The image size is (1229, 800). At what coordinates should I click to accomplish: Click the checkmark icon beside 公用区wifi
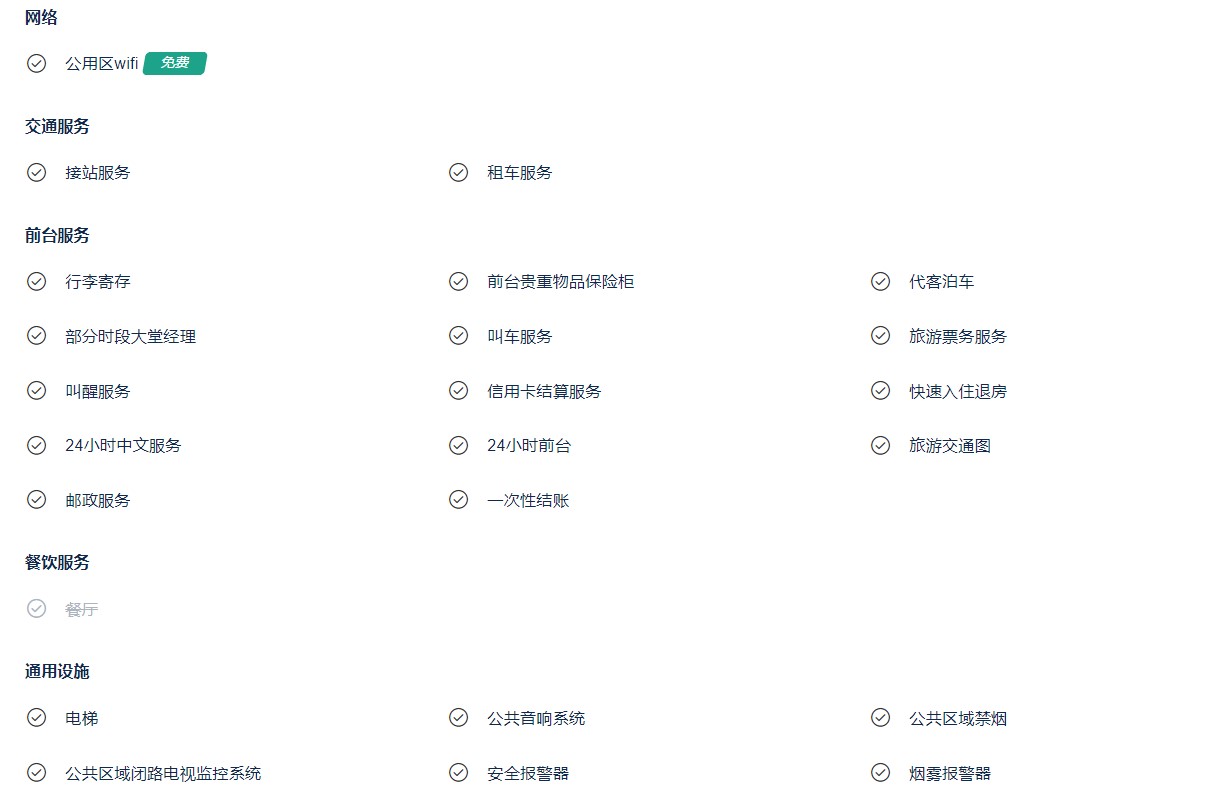(36, 63)
